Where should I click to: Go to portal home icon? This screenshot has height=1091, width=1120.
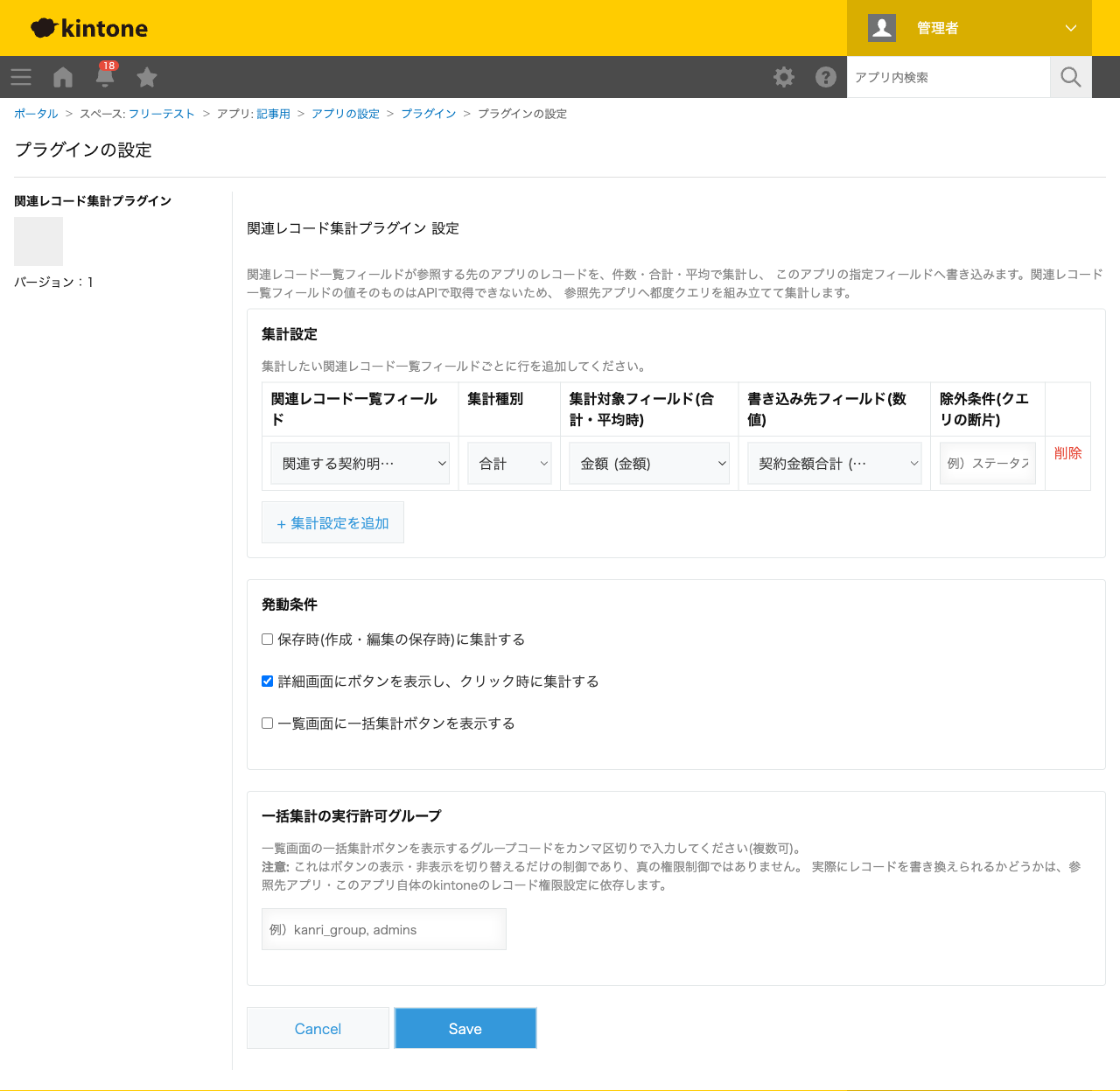(63, 77)
